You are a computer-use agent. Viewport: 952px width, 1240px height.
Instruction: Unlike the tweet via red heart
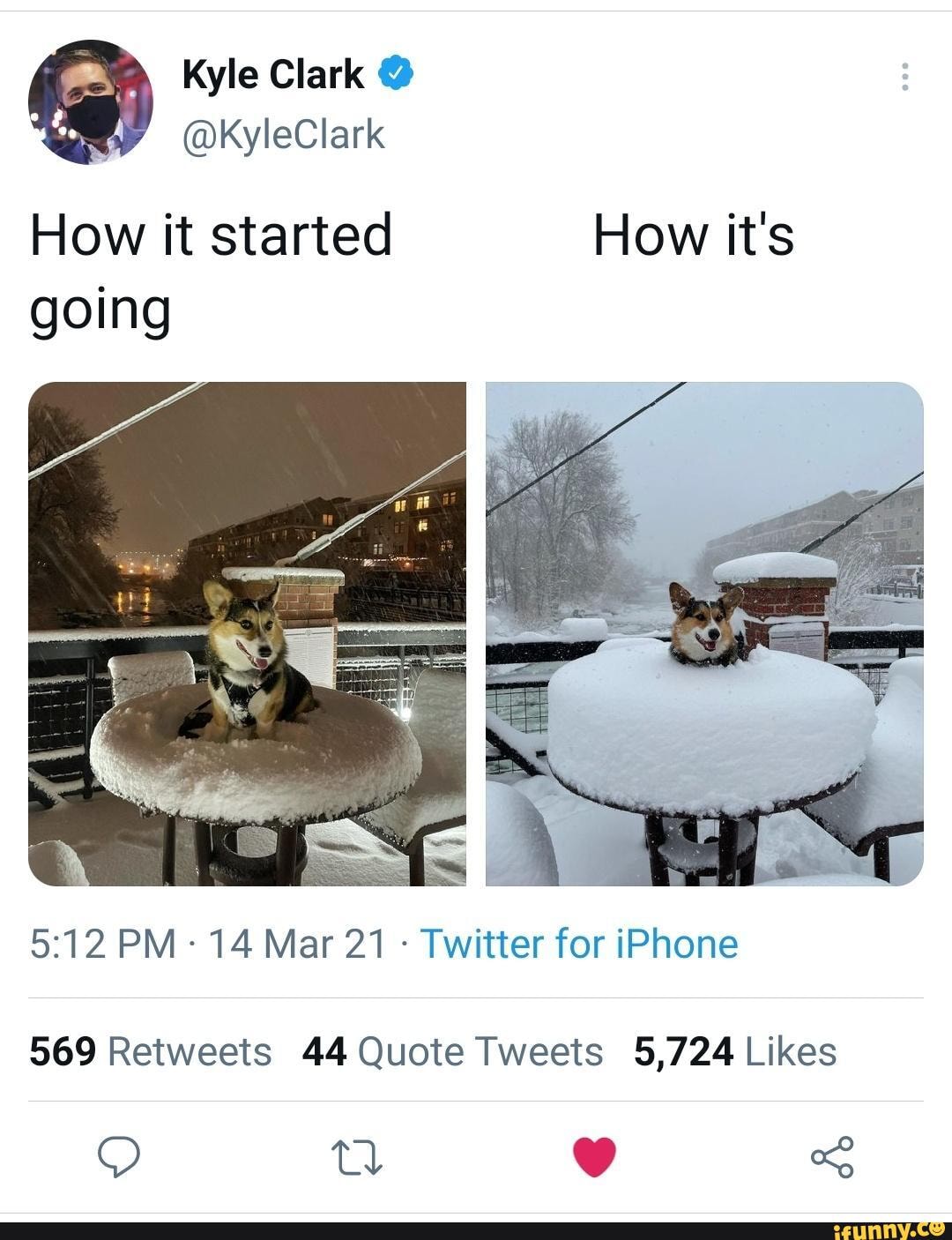(594, 1158)
